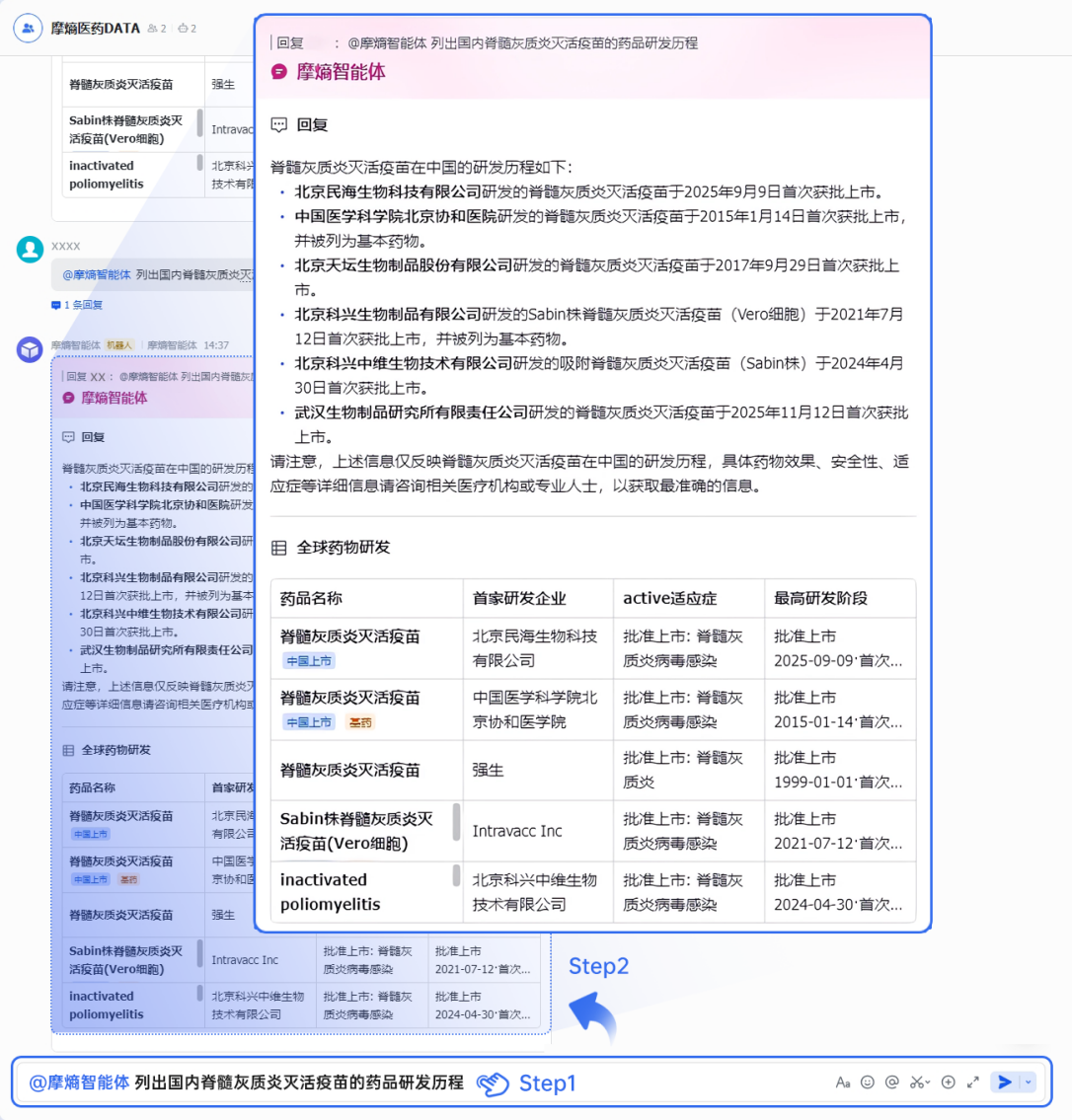
Task: Click the @ mention icon in input toolbar
Action: (892, 1083)
